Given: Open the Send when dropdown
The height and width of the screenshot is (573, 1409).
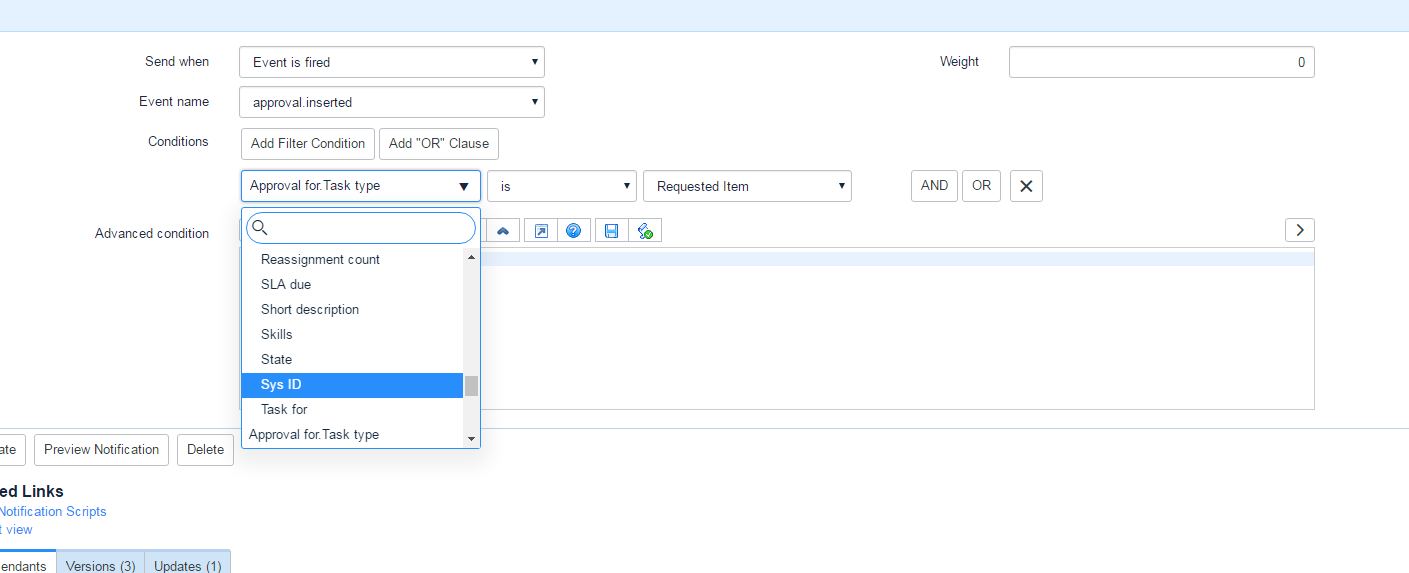Looking at the screenshot, I should tap(391, 62).
